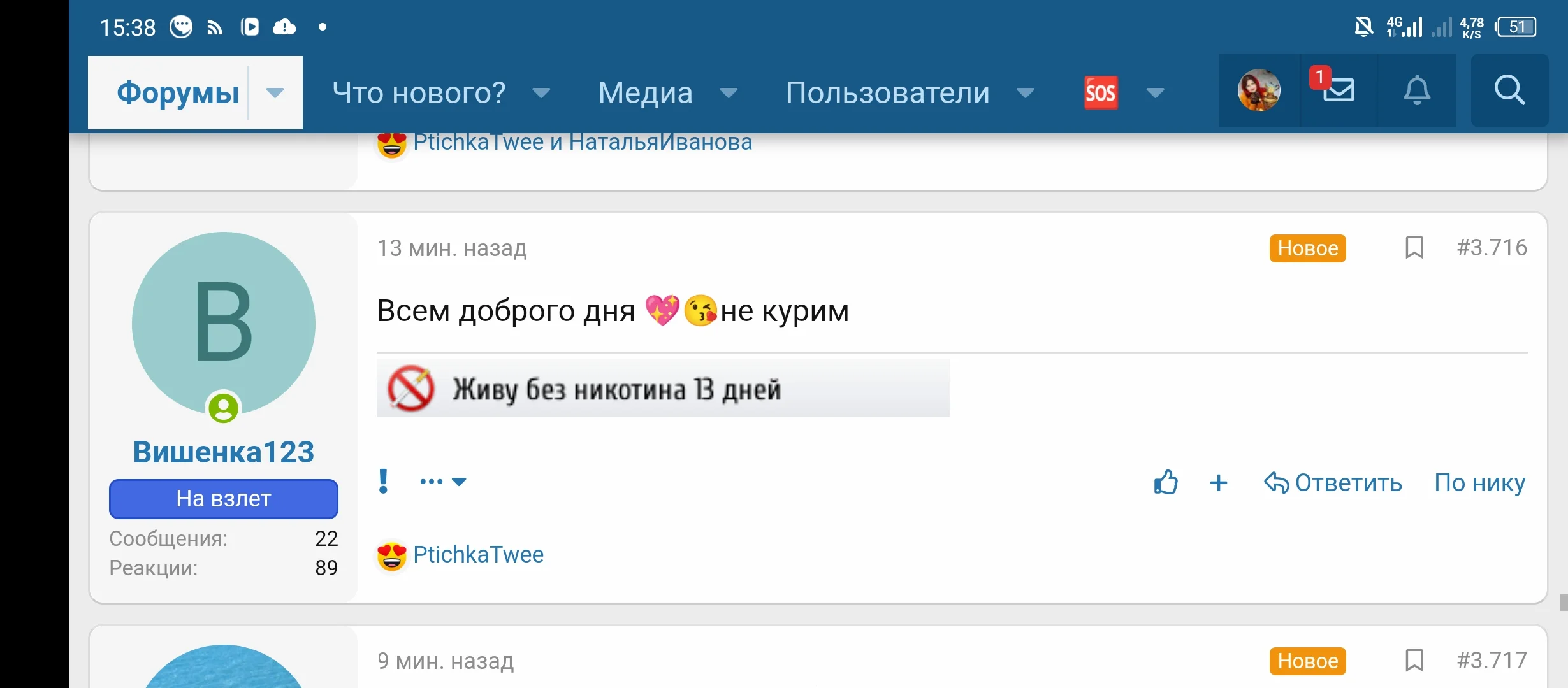This screenshot has width=1568, height=688.
Task: Open the Медиа menu item
Action: point(645,93)
